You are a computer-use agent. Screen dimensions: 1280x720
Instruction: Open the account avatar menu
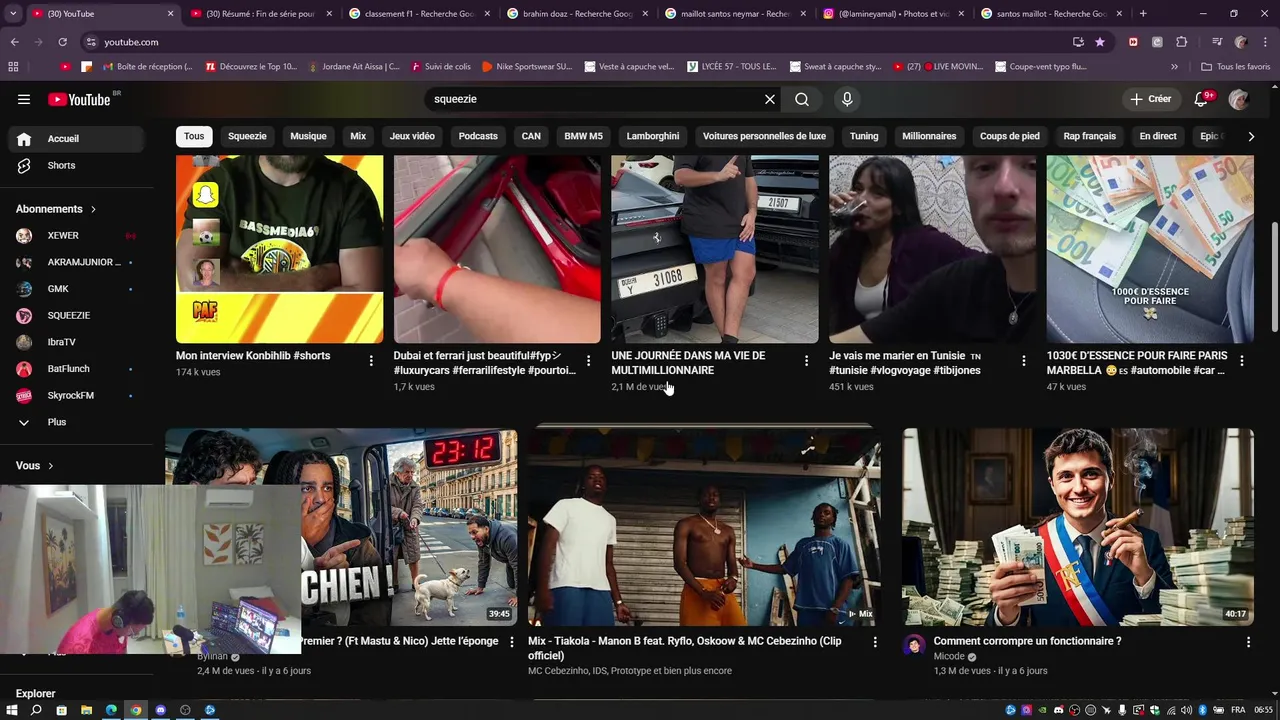pyautogui.click(x=1239, y=99)
